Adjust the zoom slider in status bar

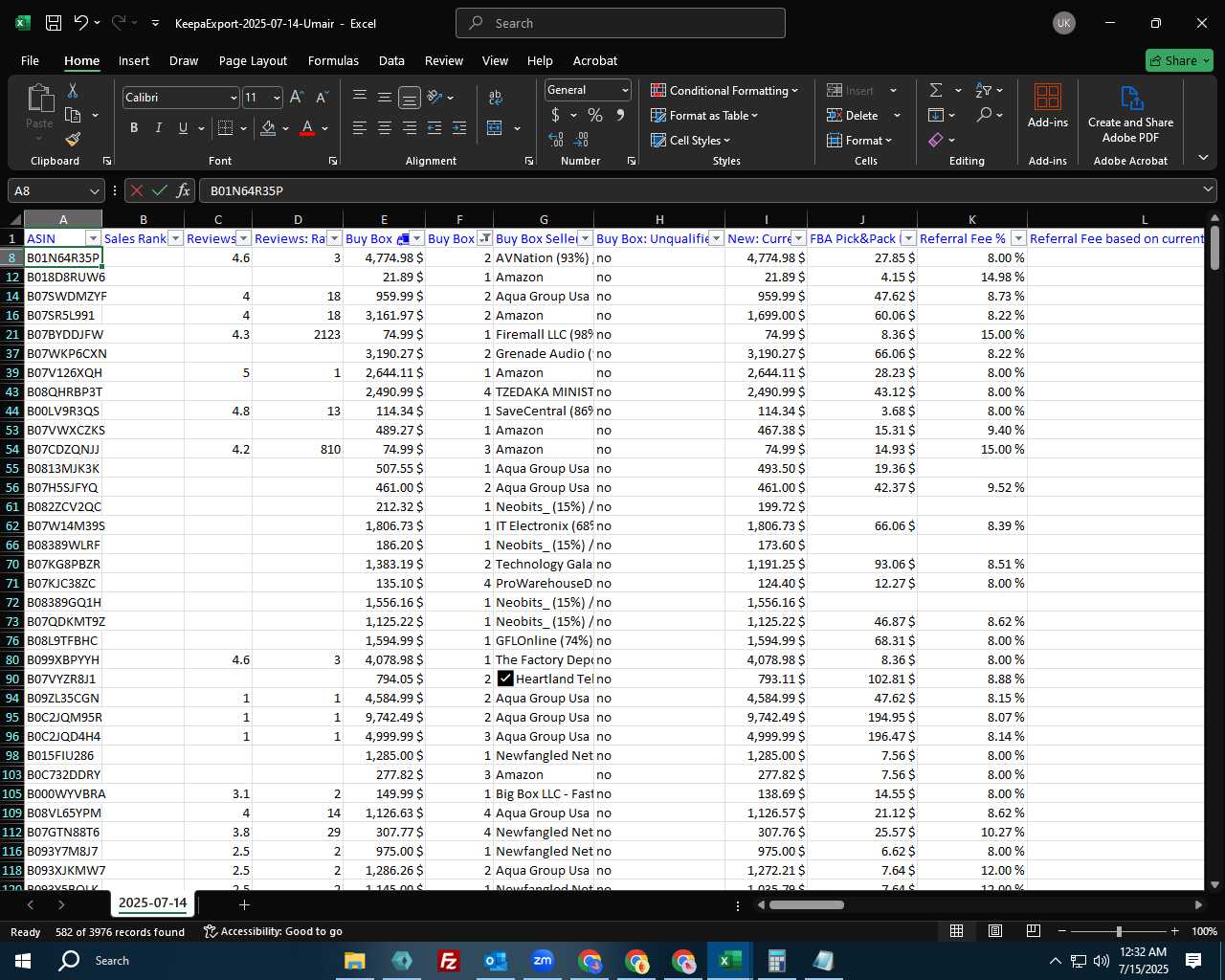click(1119, 931)
